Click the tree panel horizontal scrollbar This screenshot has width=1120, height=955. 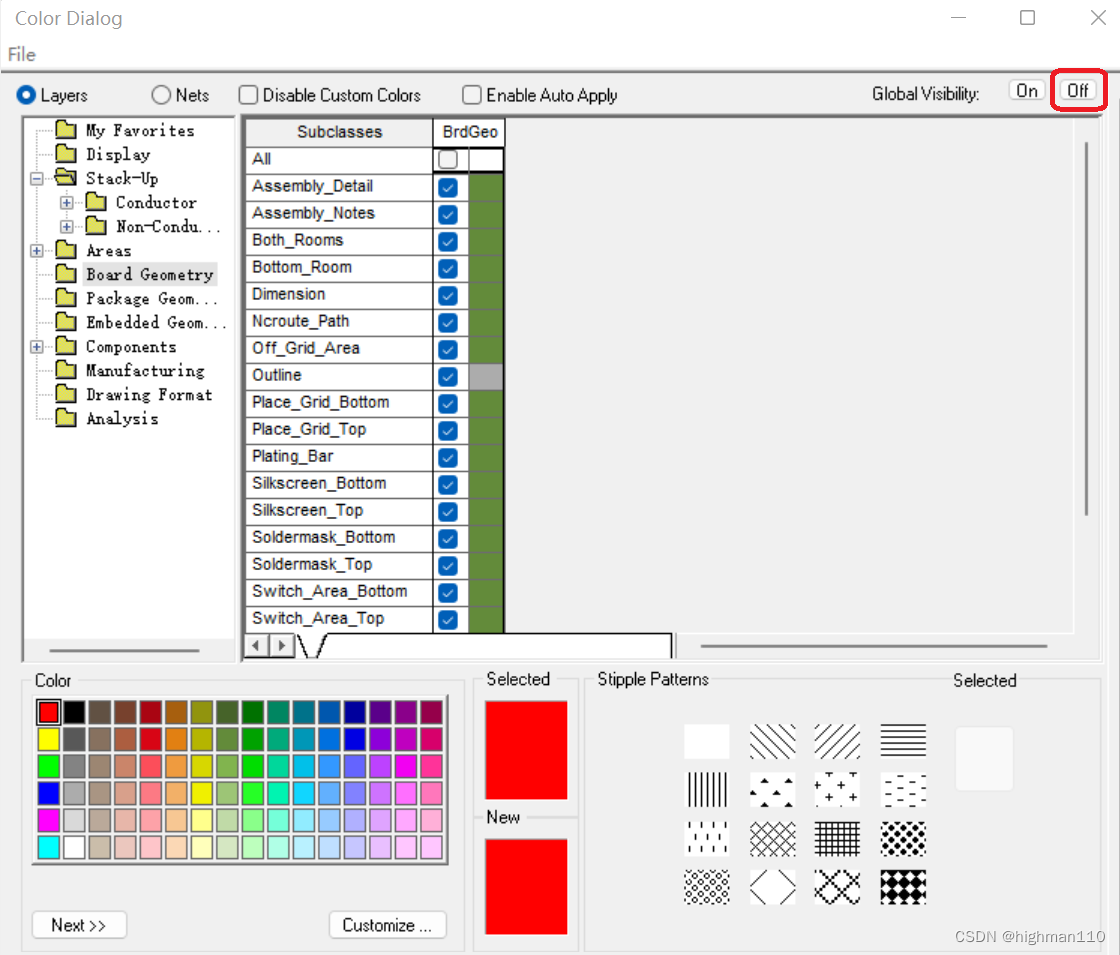tap(124, 650)
